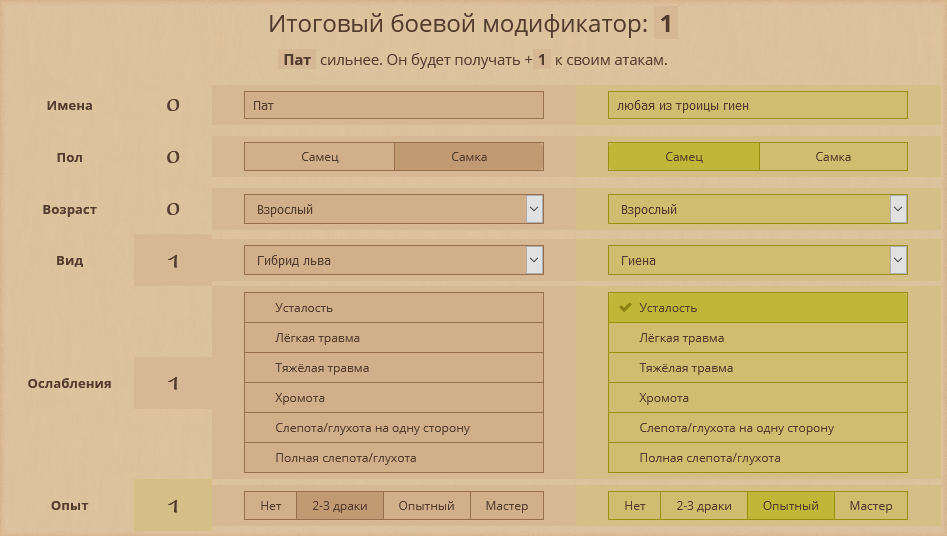
Task: Toggle Лёгкая травма for the left fighter
Action: point(394,338)
